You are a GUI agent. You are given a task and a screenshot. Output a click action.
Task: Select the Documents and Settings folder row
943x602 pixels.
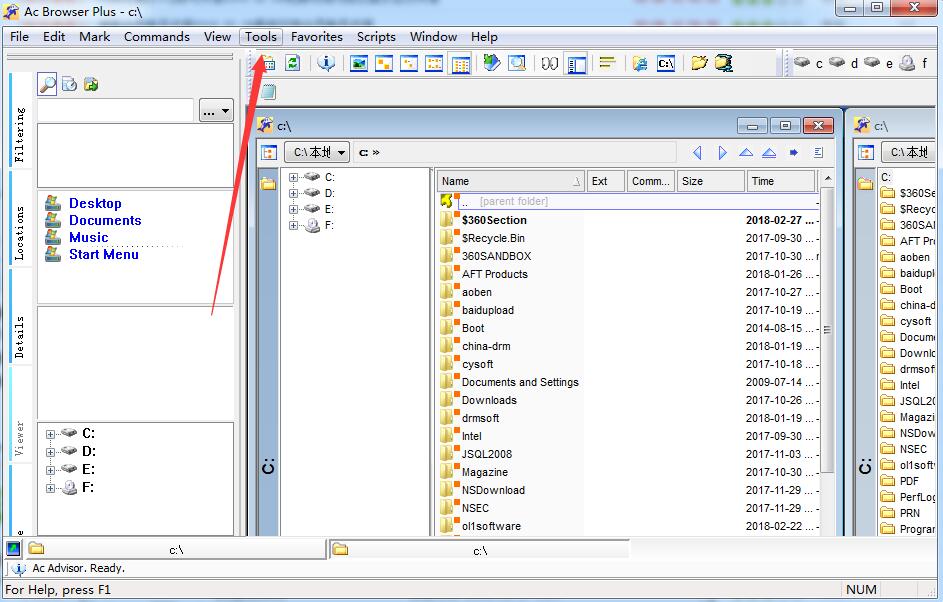click(x=628, y=382)
